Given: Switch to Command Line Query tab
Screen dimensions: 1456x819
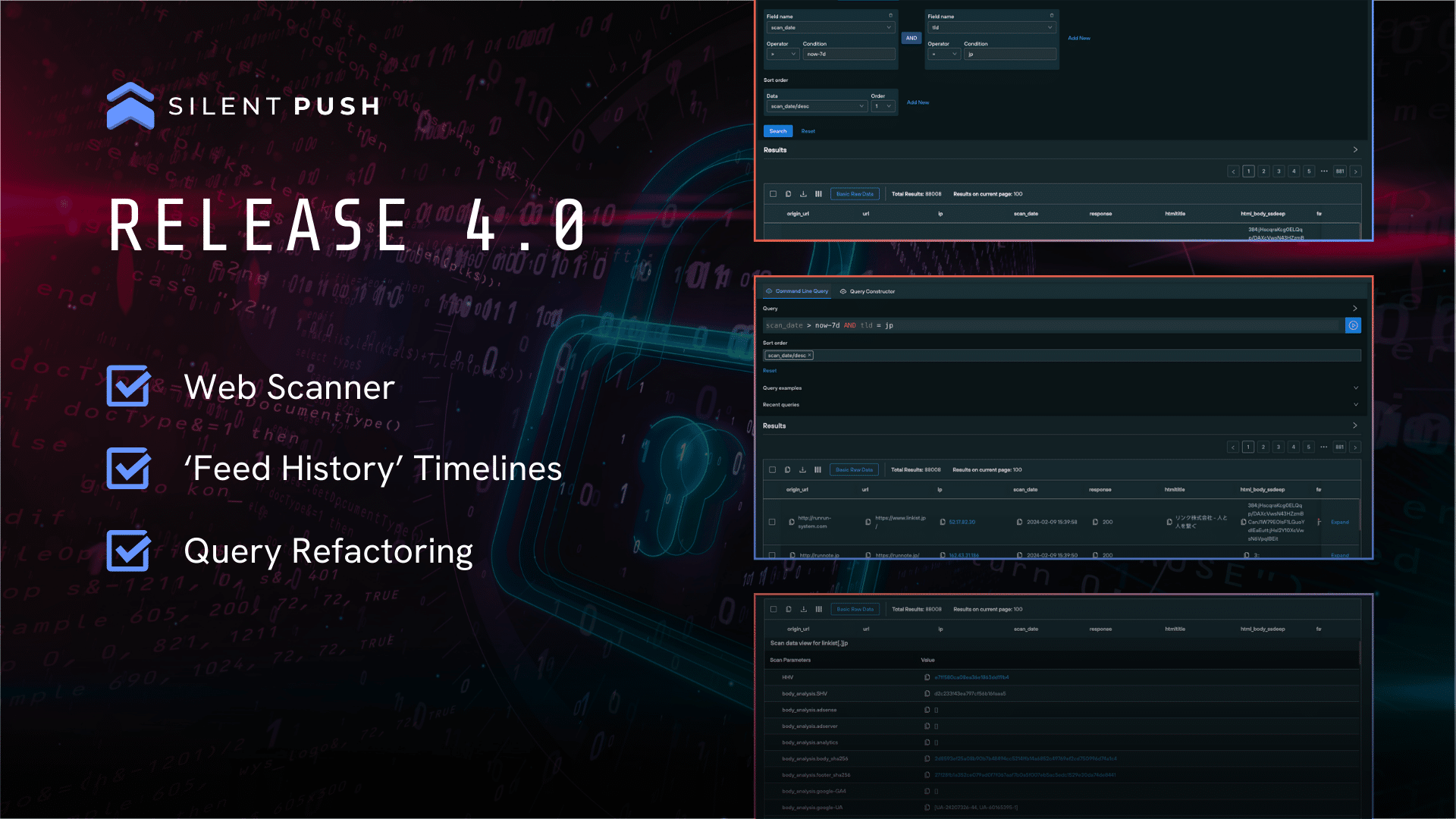Looking at the screenshot, I should (797, 291).
